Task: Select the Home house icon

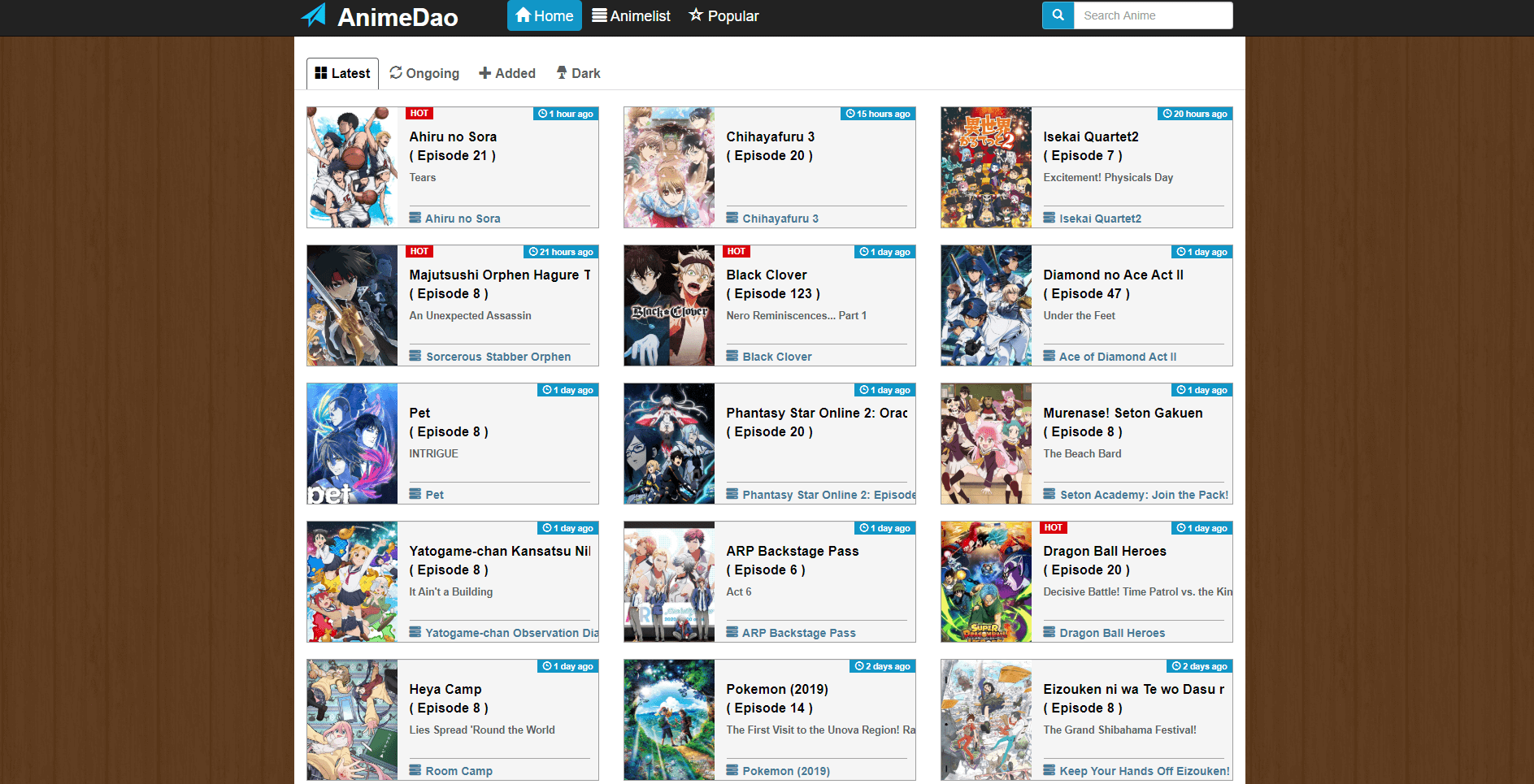Action: 524,15
